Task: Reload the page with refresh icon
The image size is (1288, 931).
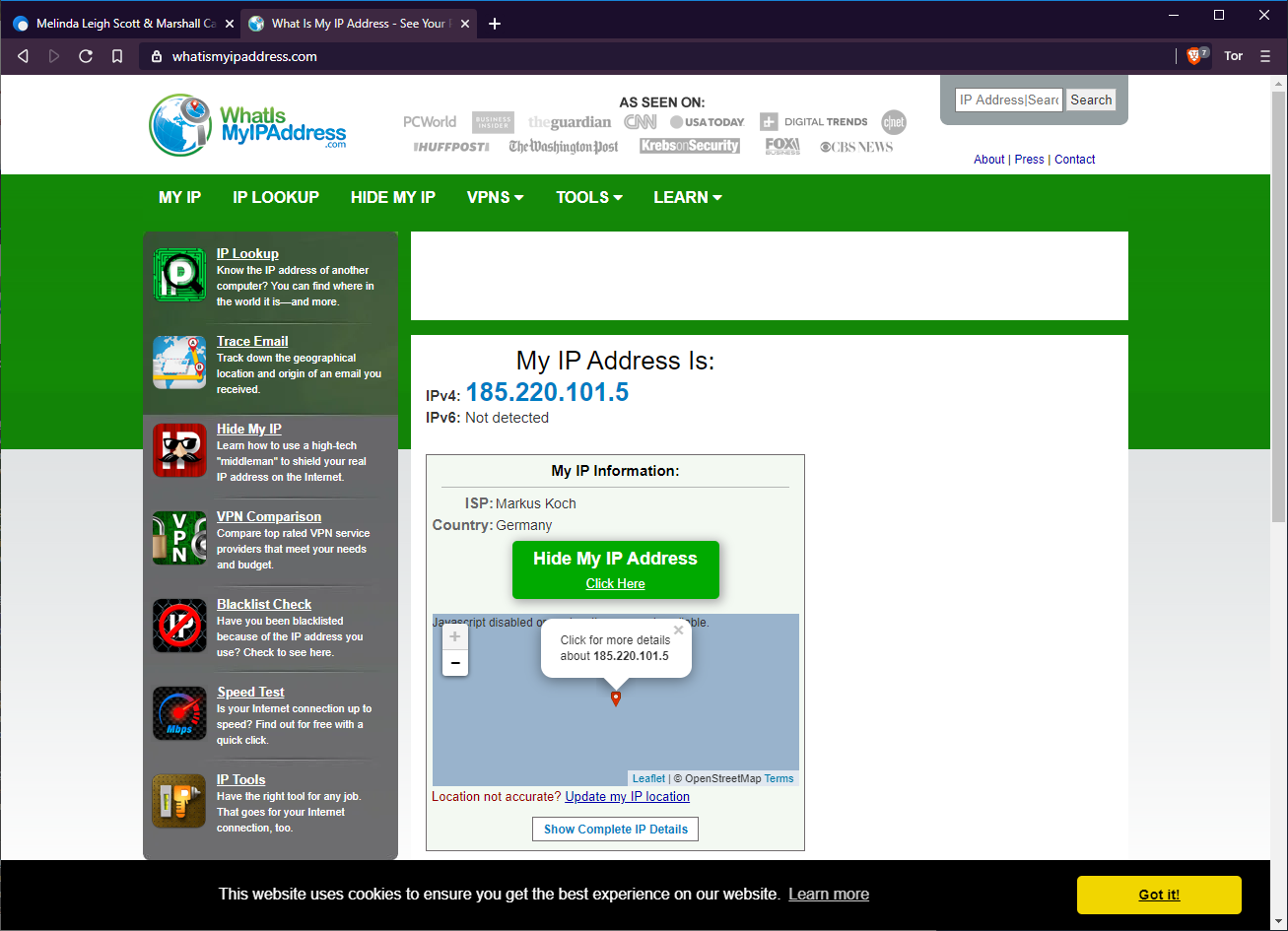Action: (86, 56)
